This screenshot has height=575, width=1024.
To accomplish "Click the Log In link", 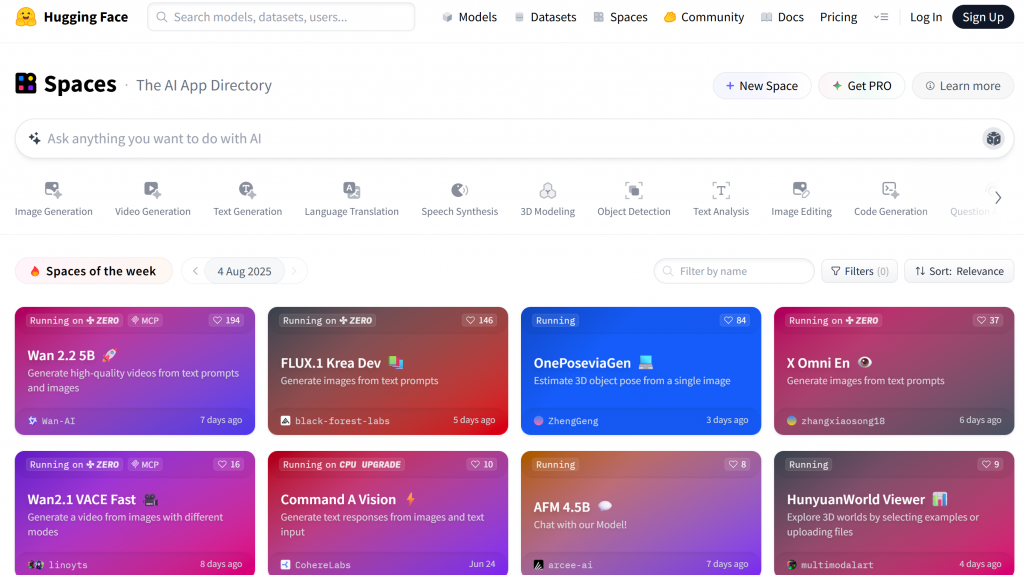I will tap(926, 17).
